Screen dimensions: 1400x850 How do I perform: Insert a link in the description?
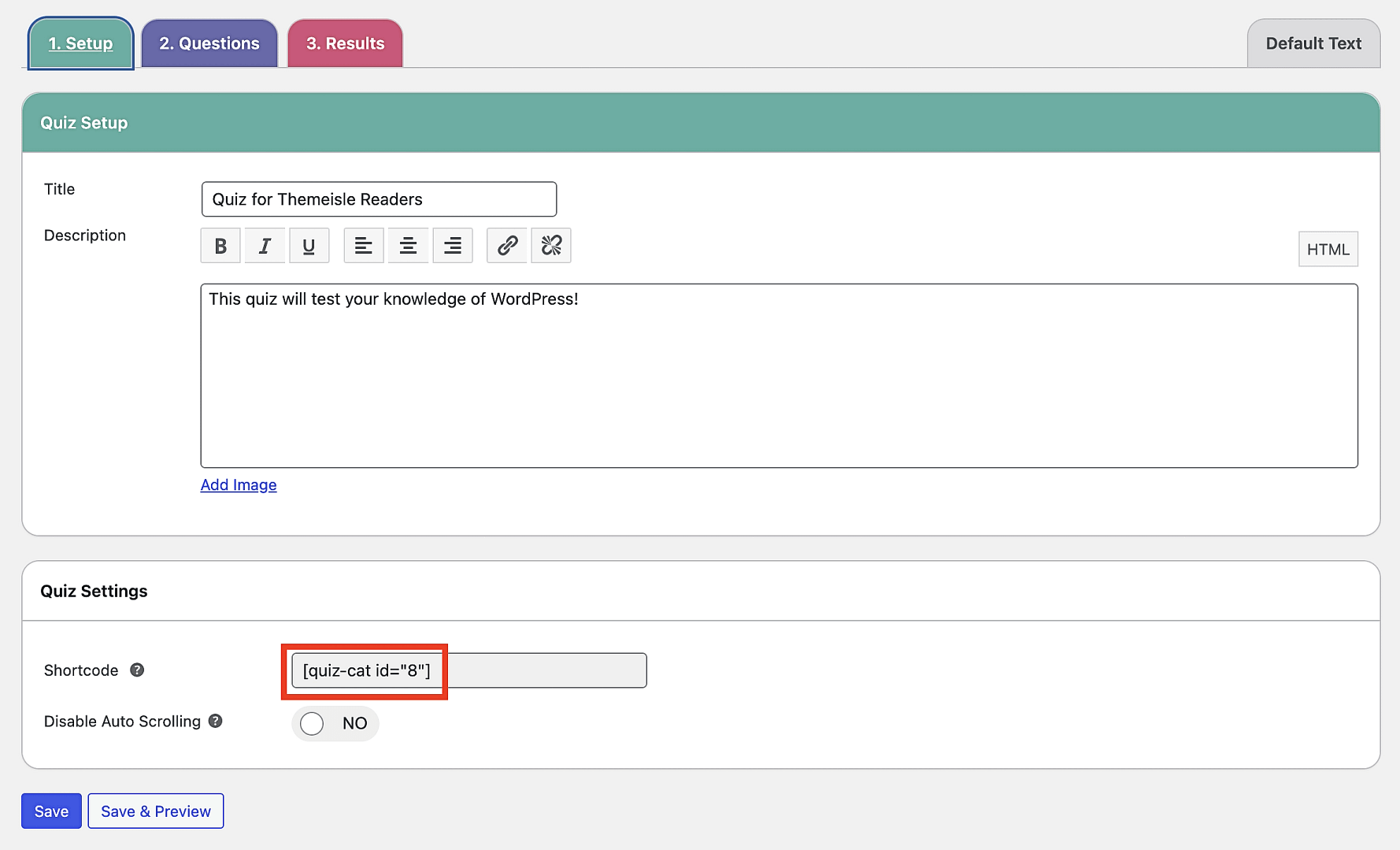coord(507,246)
